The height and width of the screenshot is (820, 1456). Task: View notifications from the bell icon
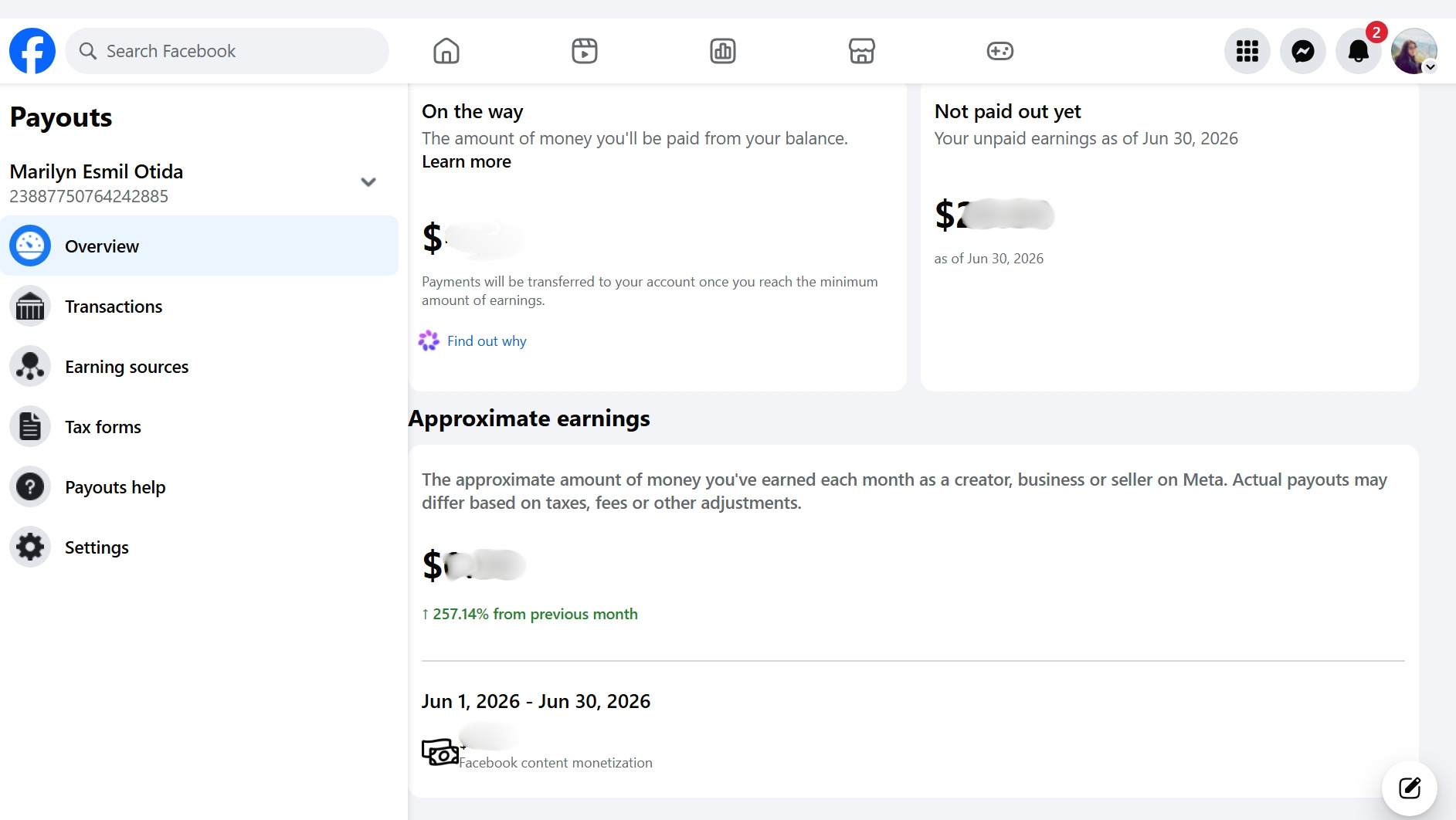(x=1359, y=51)
